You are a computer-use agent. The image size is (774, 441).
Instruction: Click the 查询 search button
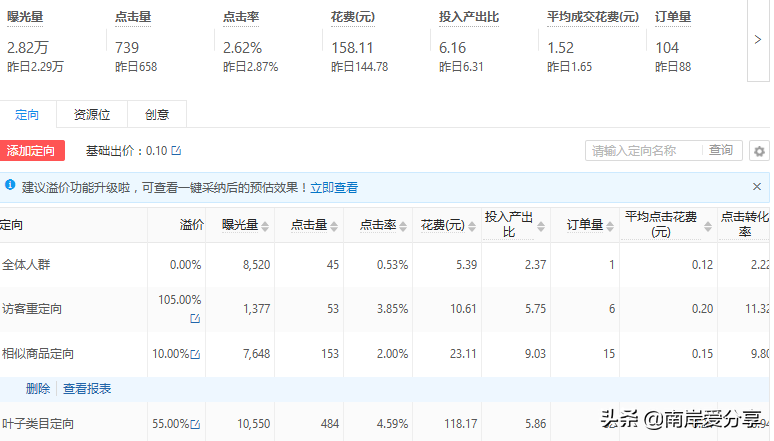click(x=721, y=150)
